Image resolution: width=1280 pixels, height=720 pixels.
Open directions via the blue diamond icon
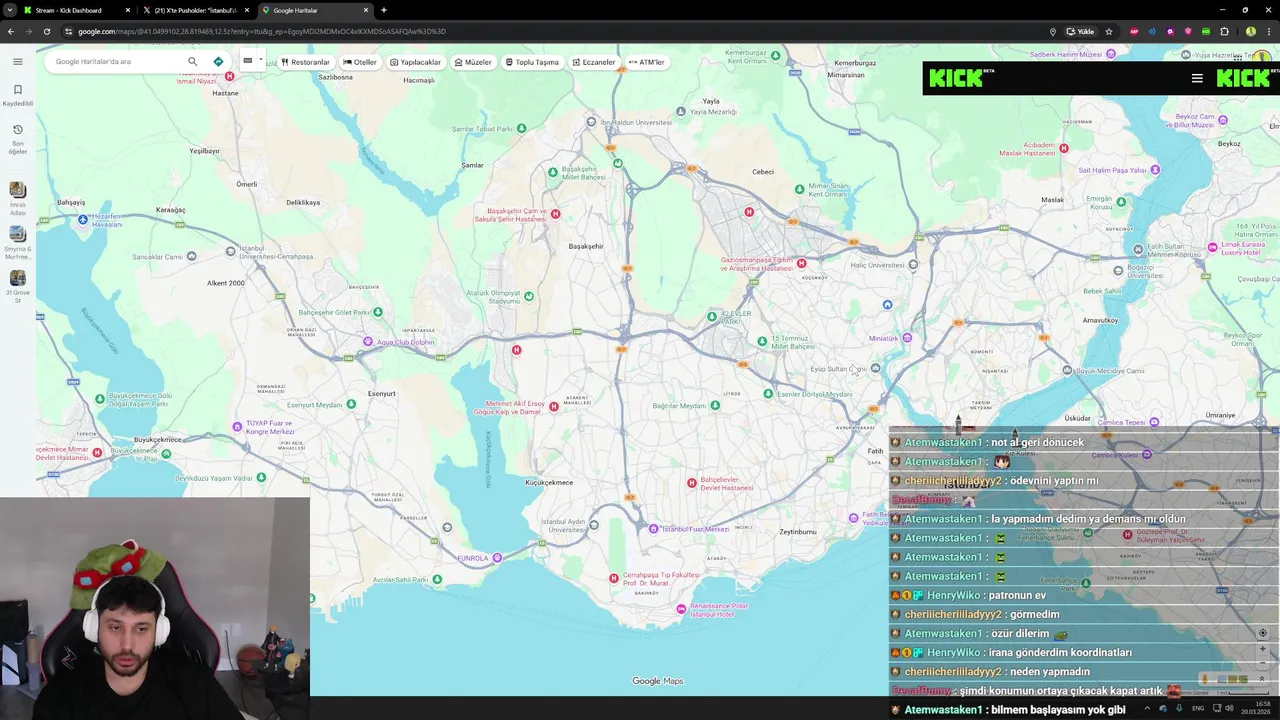[x=218, y=61]
